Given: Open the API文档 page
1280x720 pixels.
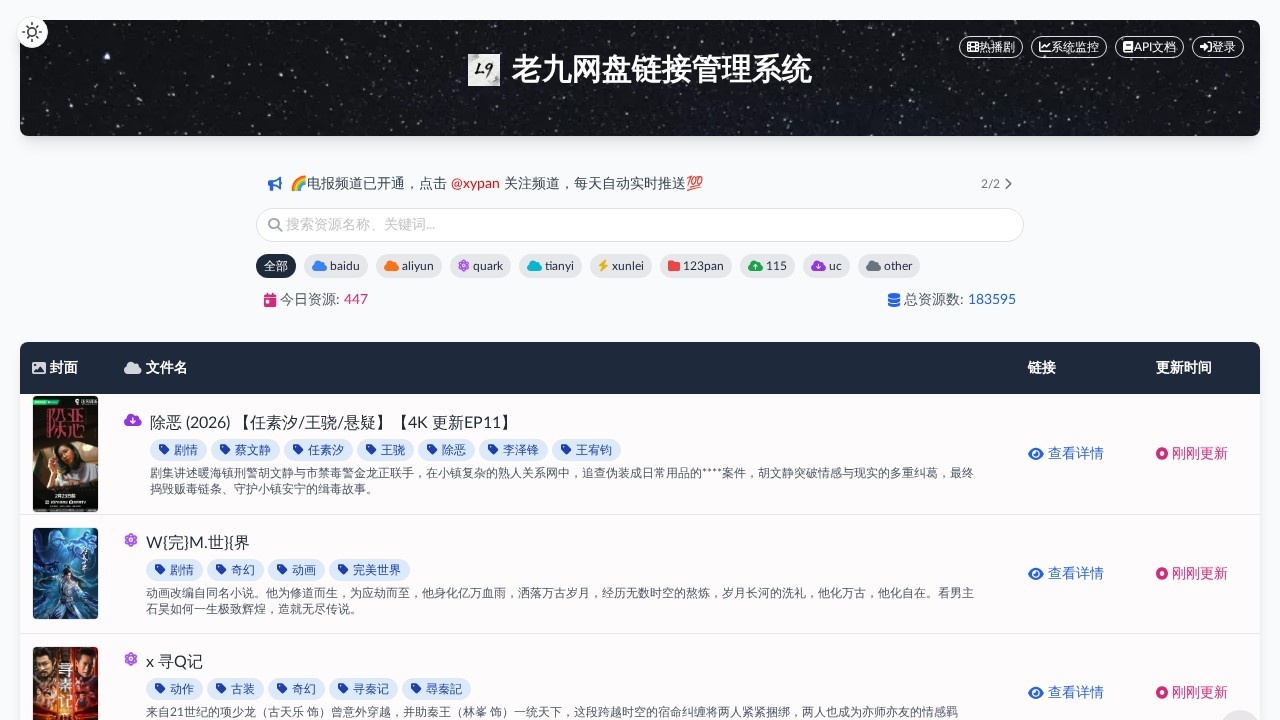Looking at the screenshot, I should [1149, 47].
